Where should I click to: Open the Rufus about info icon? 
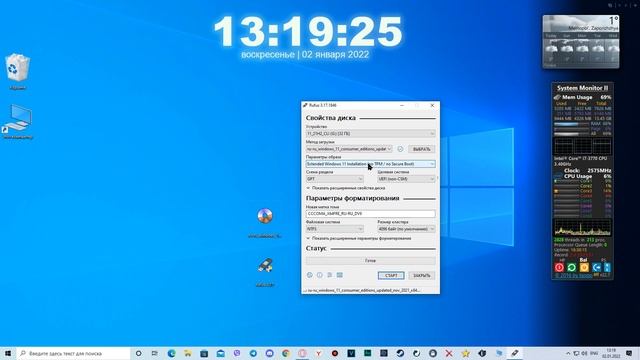point(320,275)
